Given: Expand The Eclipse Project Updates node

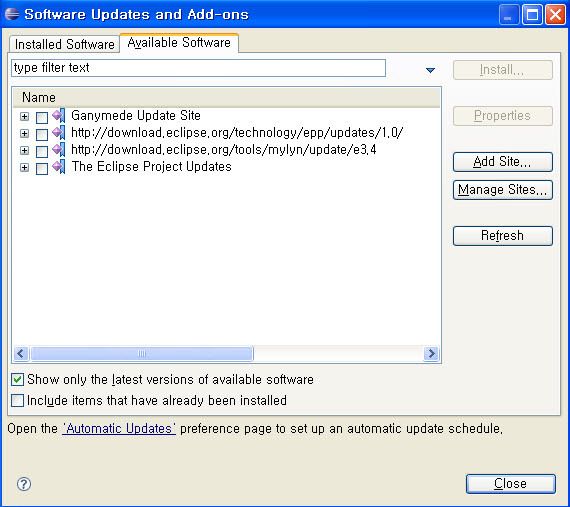Looking at the screenshot, I should tap(24, 168).
